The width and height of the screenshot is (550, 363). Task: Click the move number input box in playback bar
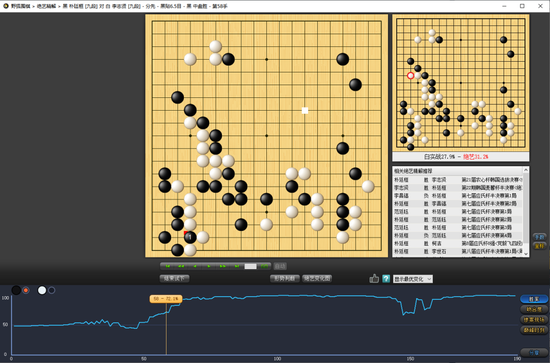(250, 266)
